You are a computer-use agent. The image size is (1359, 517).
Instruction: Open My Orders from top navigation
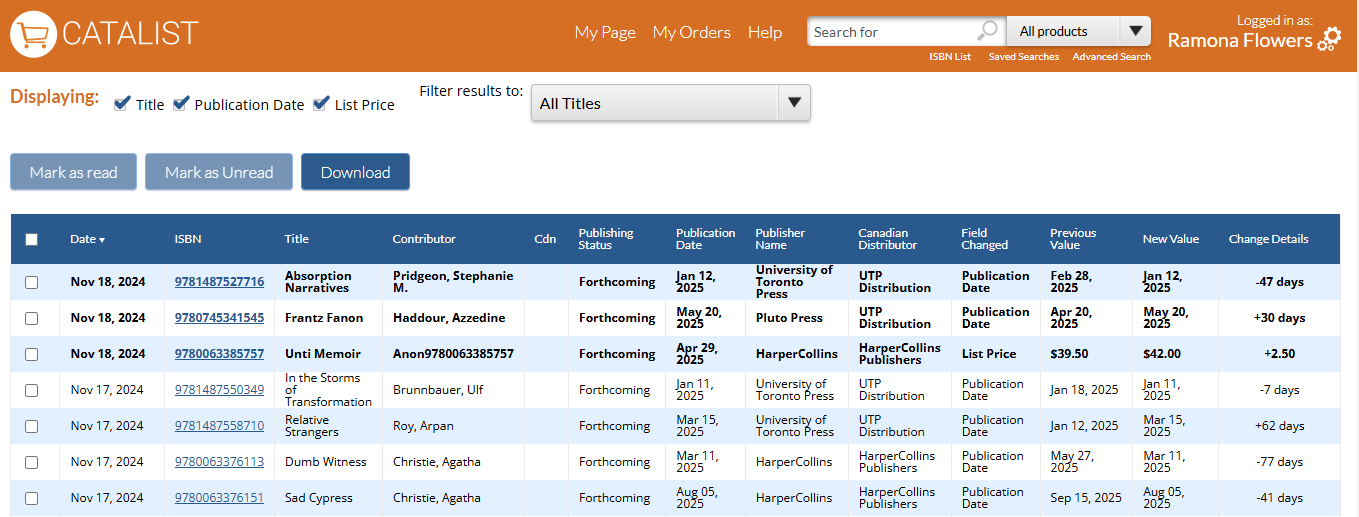pos(692,32)
